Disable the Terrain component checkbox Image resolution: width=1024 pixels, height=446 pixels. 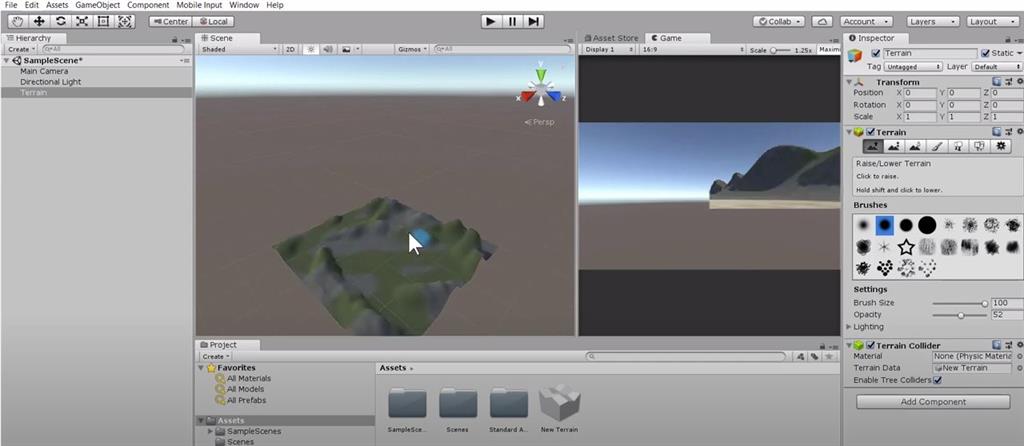[871, 132]
